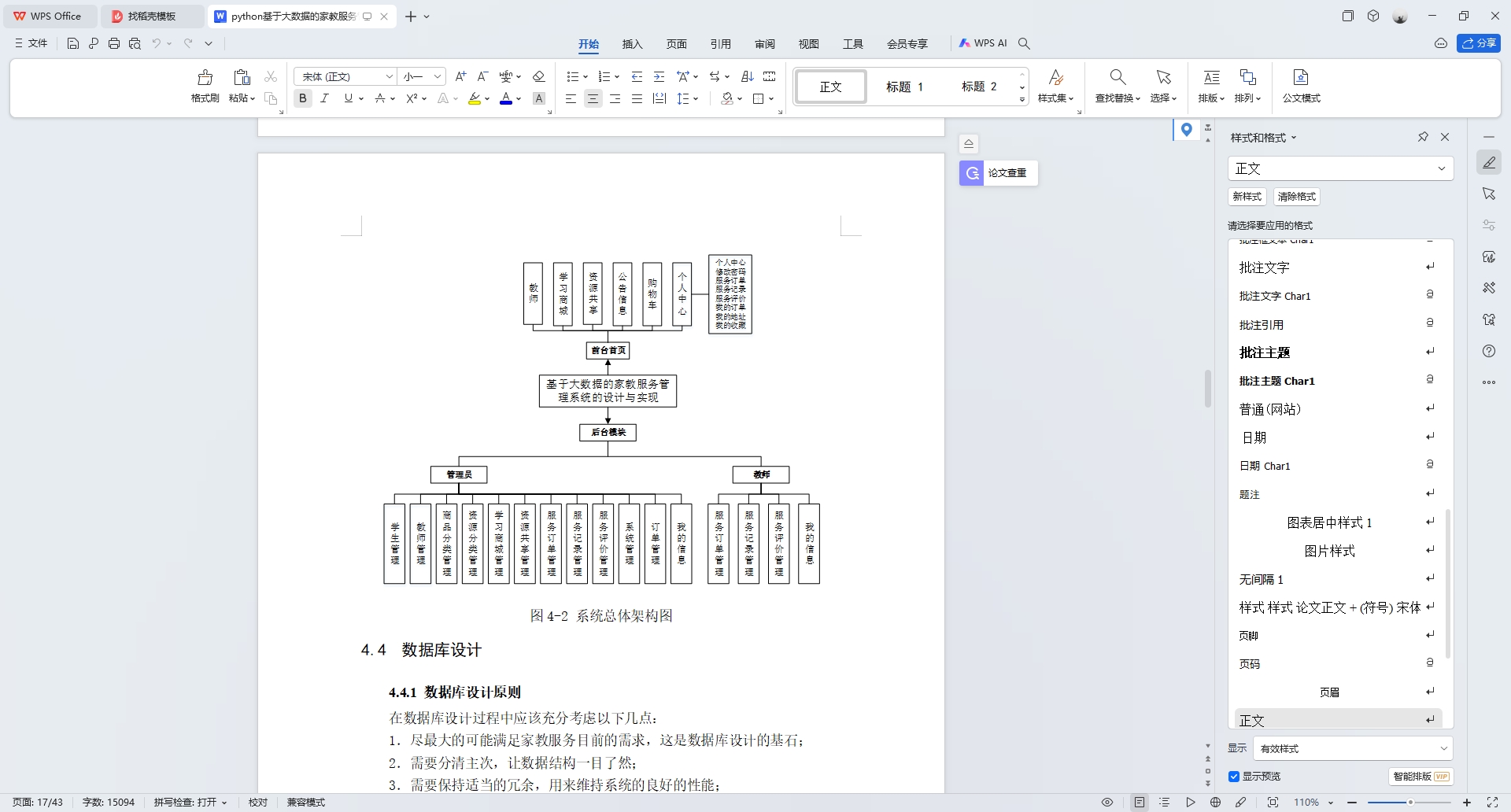Image resolution: width=1511 pixels, height=812 pixels.
Task: Click the Find and Replace magnifier icon
Action: click(x=1118, y=77)
